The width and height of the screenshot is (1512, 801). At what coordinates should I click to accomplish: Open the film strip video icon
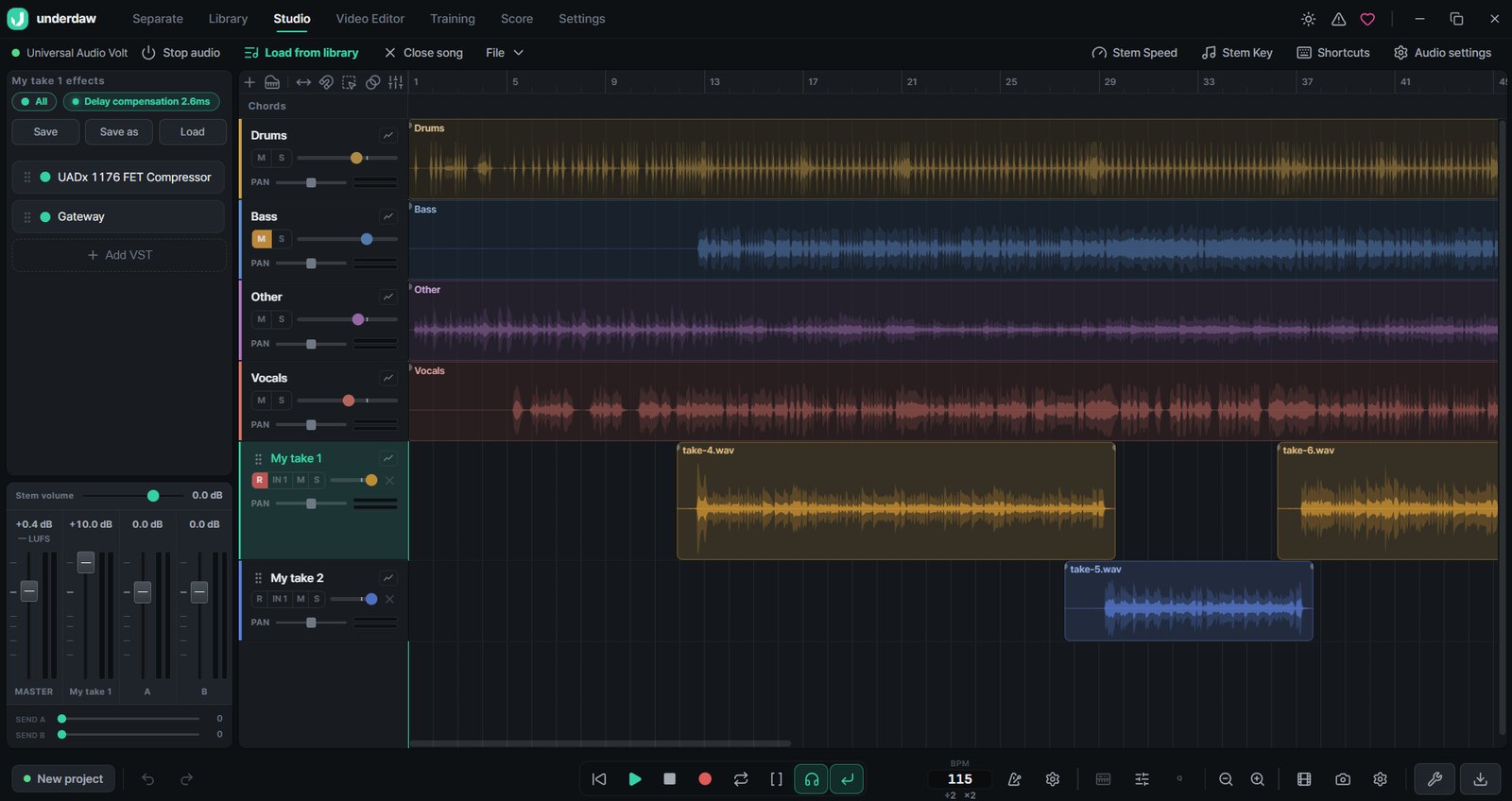tap(1304, 779)
